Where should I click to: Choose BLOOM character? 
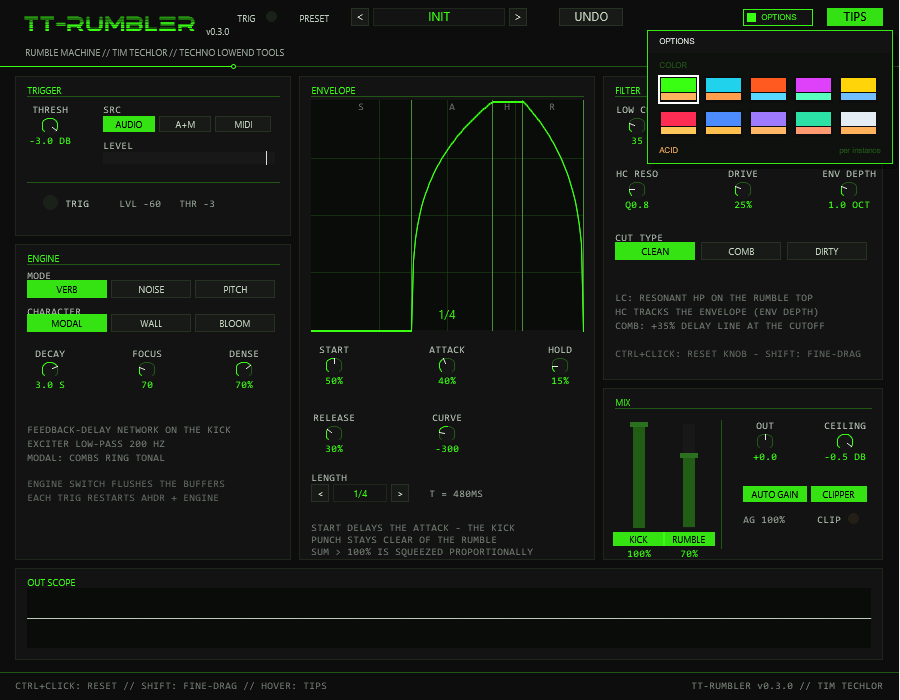[x=235, y=323]
